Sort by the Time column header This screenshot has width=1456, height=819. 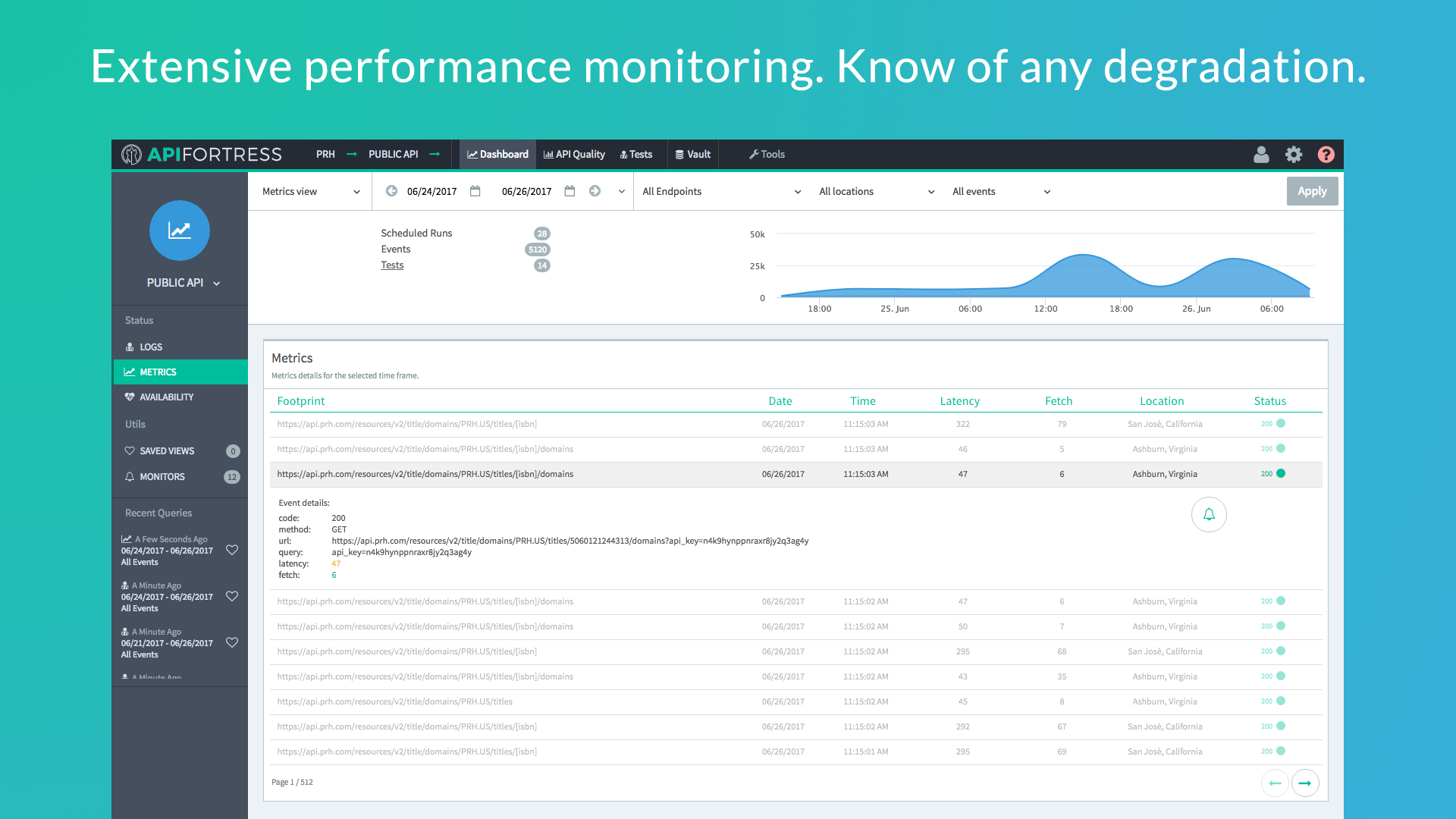[x=862, y=400]
